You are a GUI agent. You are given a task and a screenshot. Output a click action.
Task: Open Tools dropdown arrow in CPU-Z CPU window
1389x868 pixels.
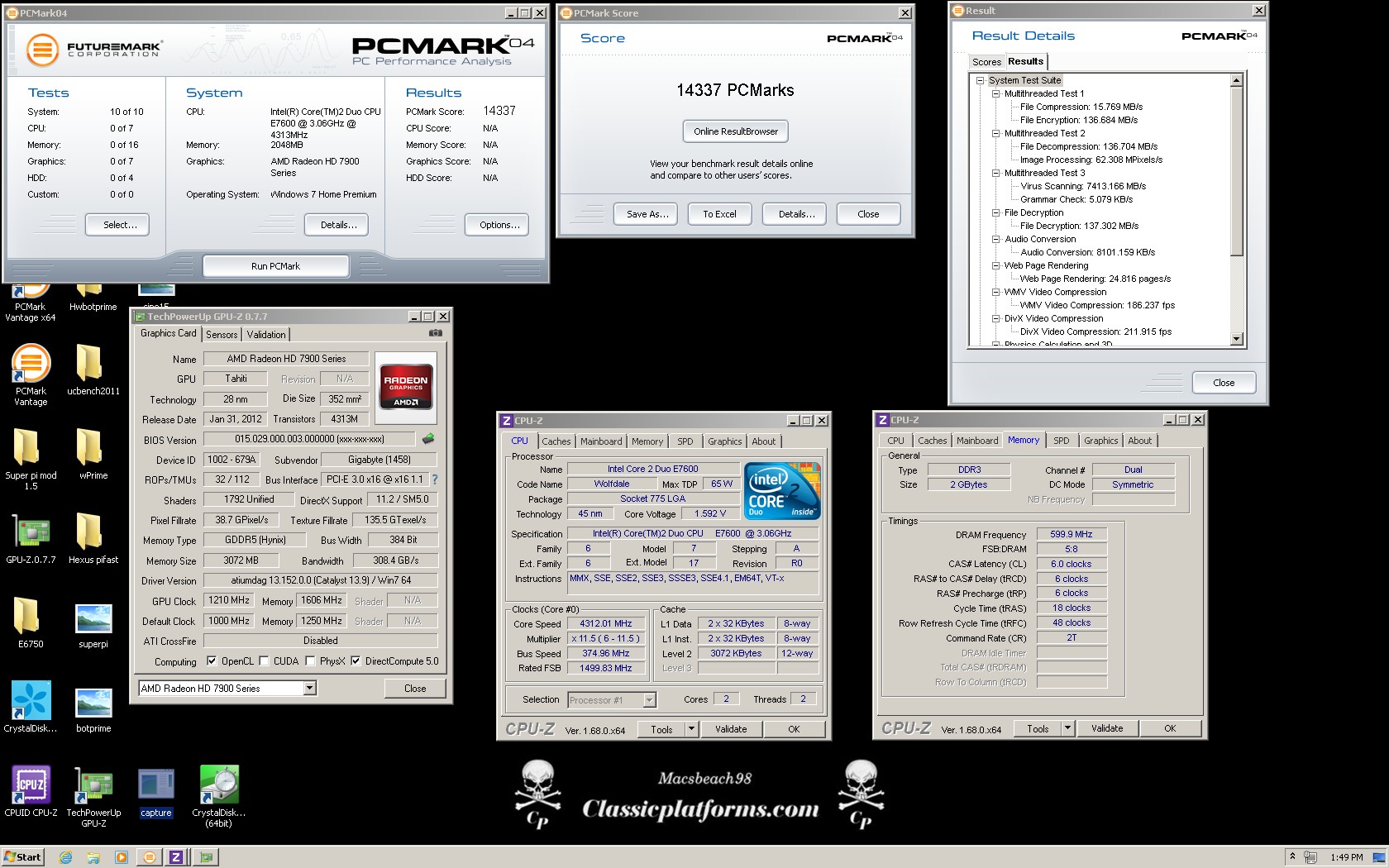[692, 729]
